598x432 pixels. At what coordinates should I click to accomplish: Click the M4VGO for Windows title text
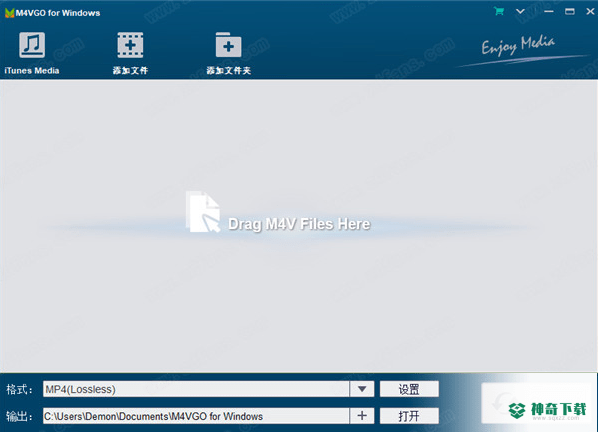(x=58, y=13)
